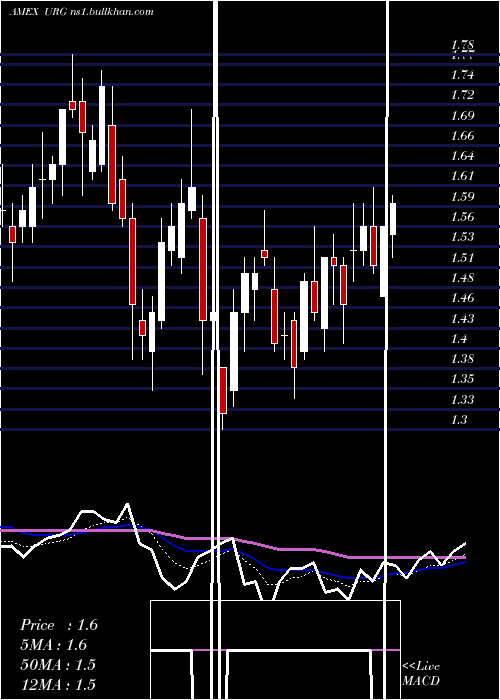500x700 pixels.
Task: Select the 1.38 price axis label
Action: click(462, 359)
